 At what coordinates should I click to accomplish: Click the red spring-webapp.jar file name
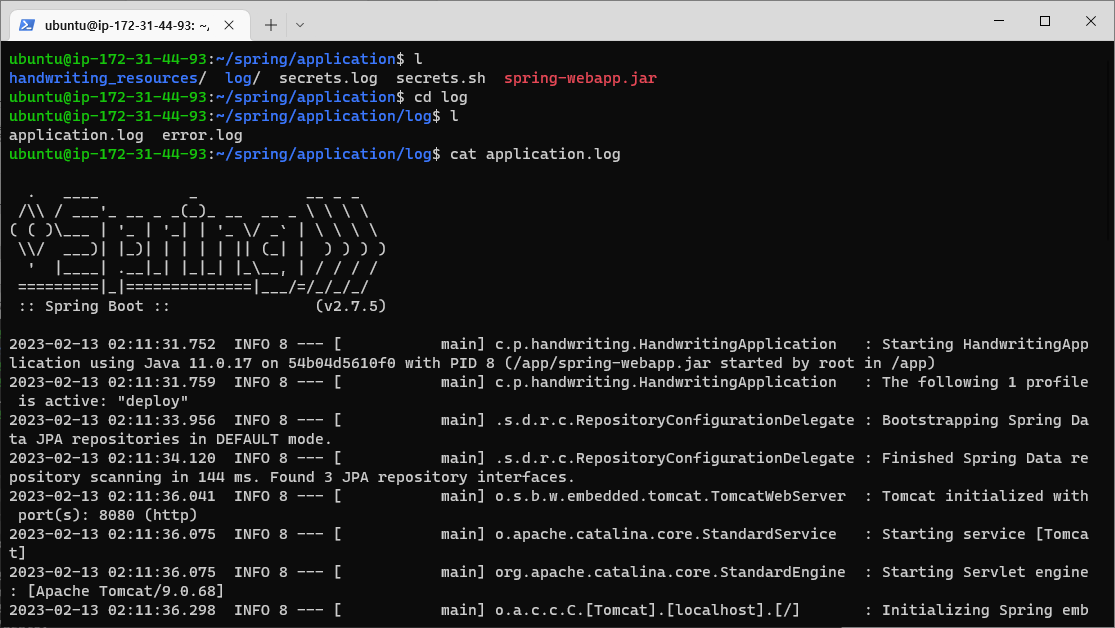[580, 78]
